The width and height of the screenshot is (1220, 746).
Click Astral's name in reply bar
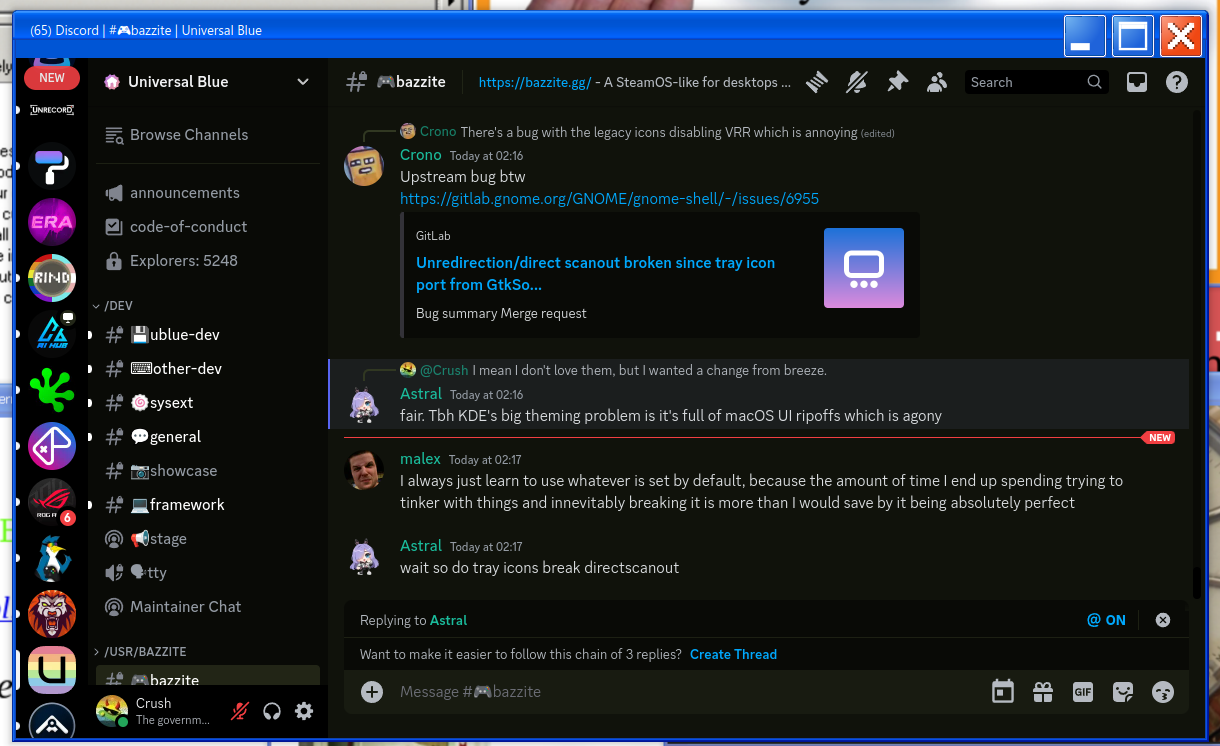448,620
